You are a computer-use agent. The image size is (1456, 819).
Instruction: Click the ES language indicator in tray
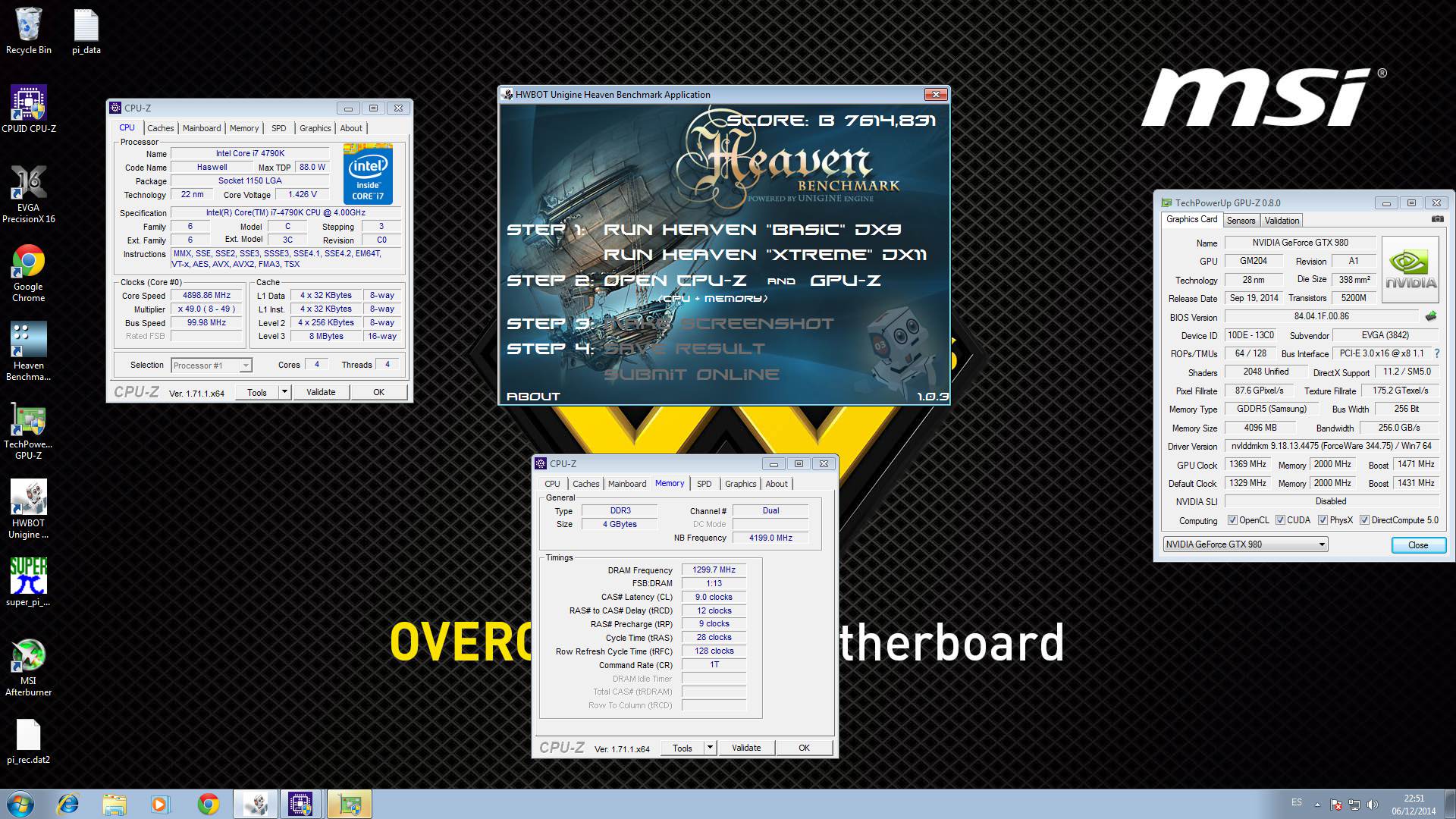tap(1297, 802)
